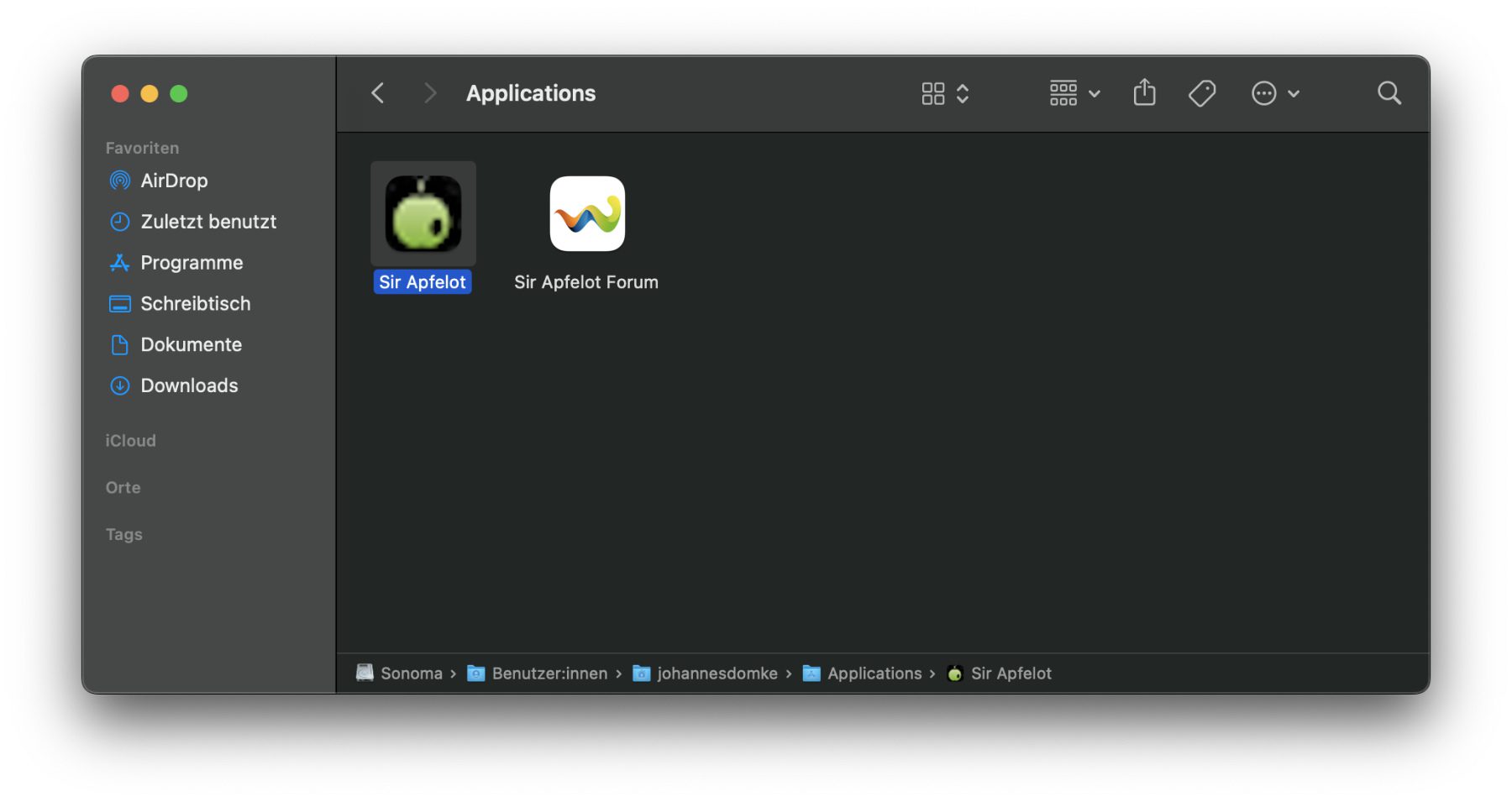Image resolution: width=1512 pixels, height=802 pixels.
Task: Click Sonoma in the path bar
Action: pos(410,674)
